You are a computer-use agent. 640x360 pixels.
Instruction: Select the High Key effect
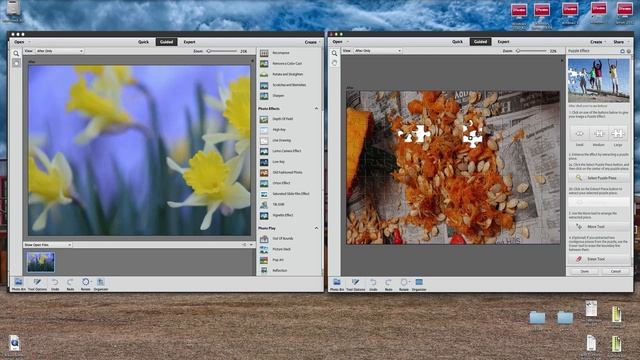tap(279, 129)
